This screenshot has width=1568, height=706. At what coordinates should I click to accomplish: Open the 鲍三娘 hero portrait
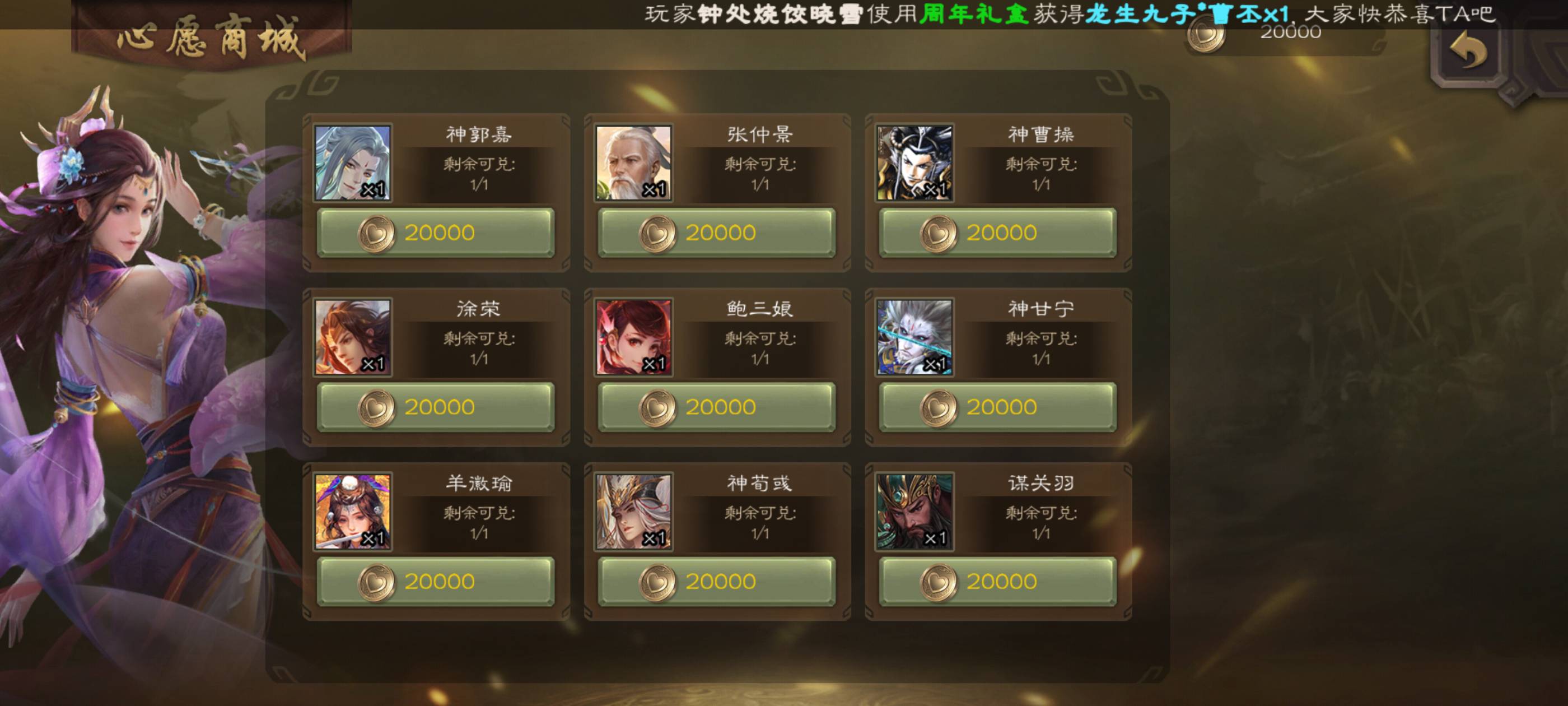click(634, 337)
